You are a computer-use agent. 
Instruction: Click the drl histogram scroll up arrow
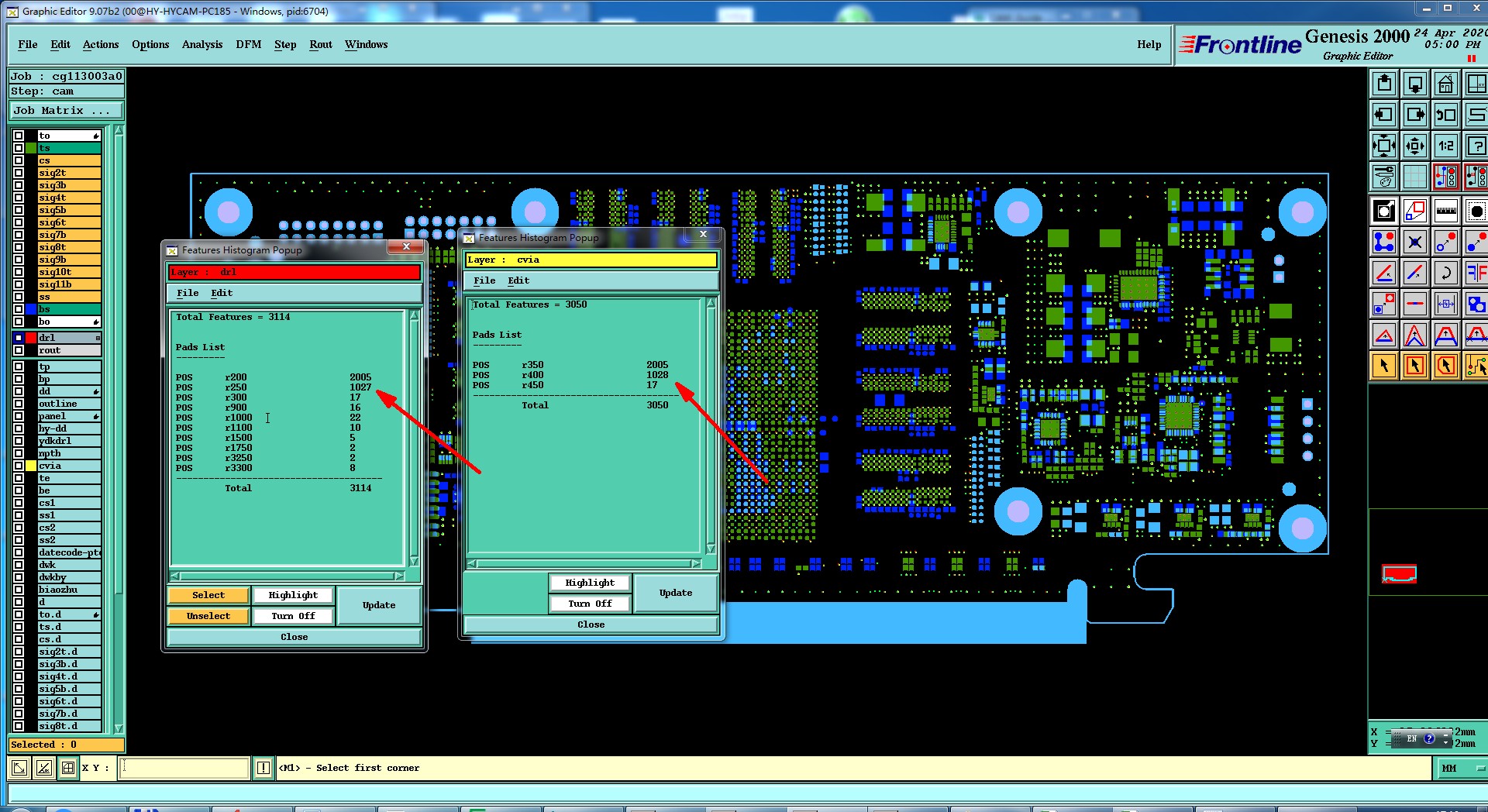(414, 315)
